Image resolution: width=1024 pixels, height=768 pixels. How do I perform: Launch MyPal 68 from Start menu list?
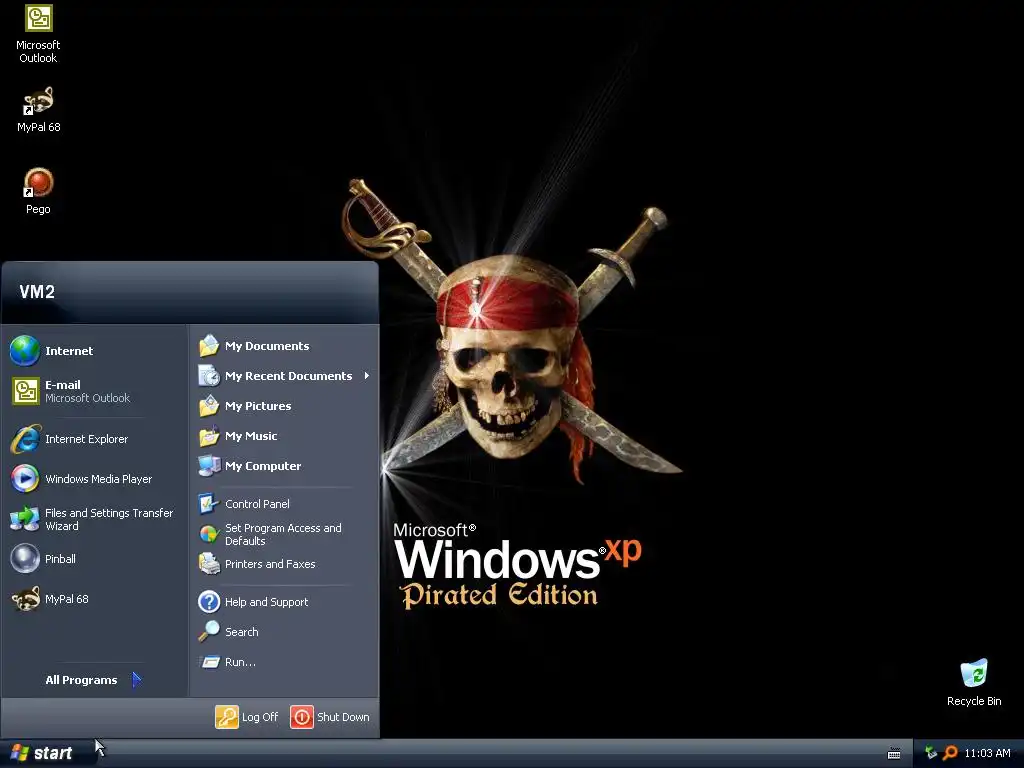point(94,599)
